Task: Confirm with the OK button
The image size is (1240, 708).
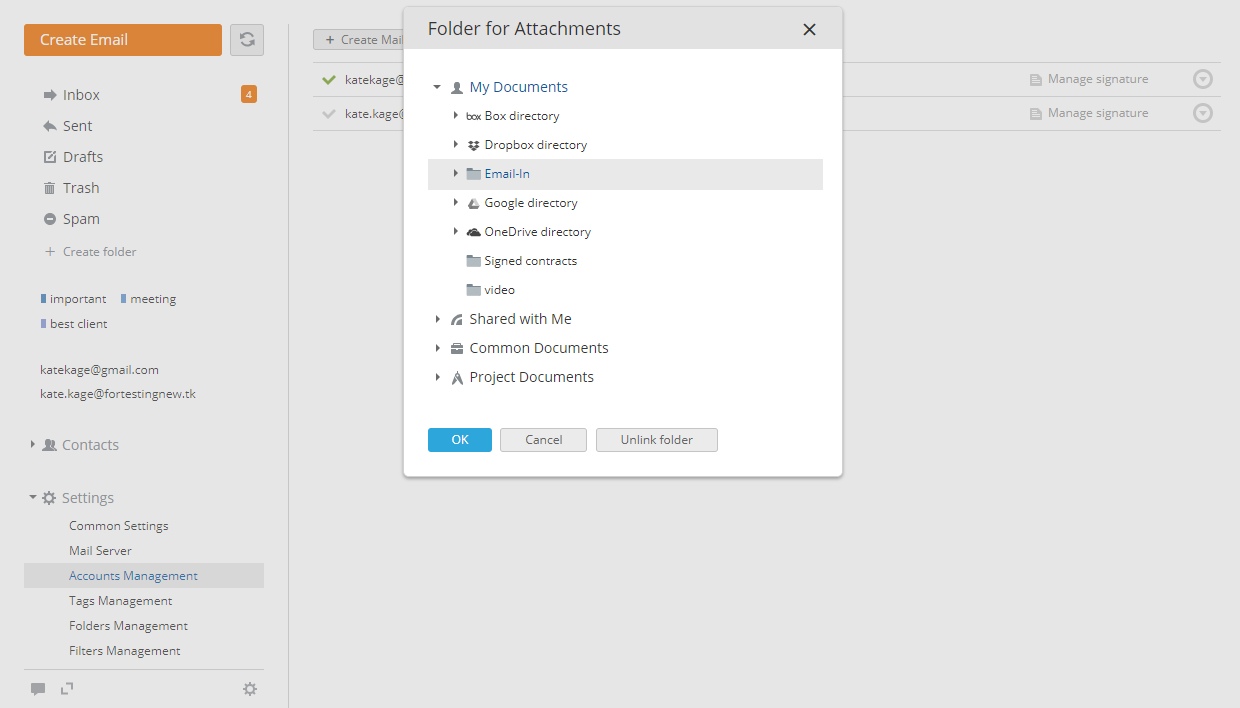Action: tap(460, 440)
